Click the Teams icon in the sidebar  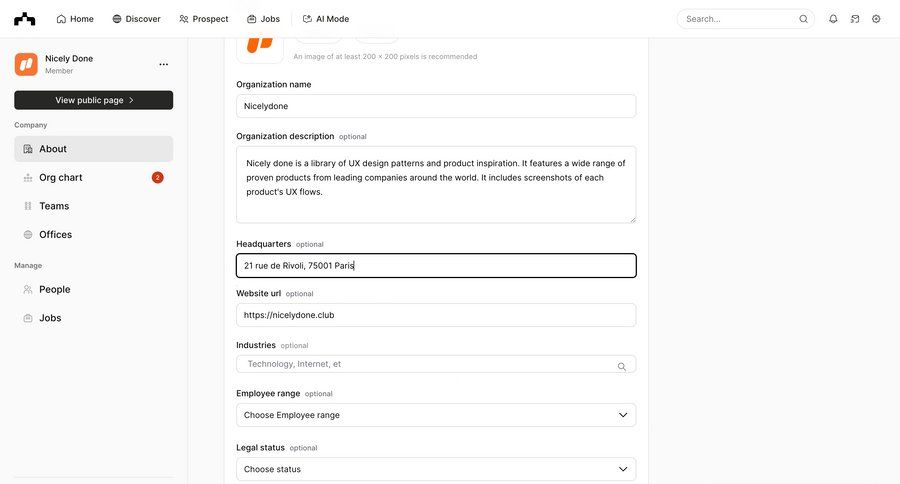pyautogui.click(x=28, y=206)
